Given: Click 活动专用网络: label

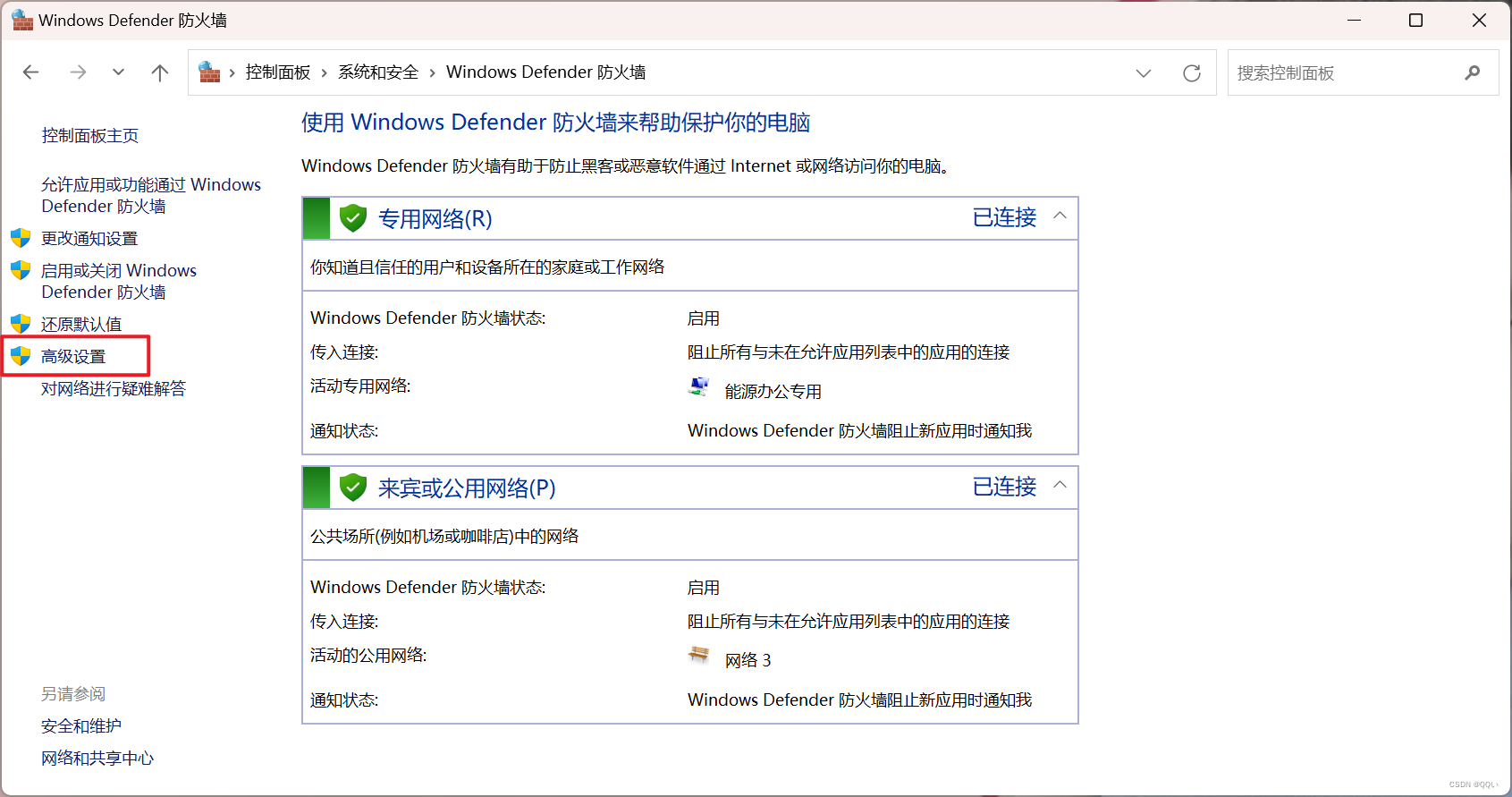Looking at the screenshot, I should point(360,386).
